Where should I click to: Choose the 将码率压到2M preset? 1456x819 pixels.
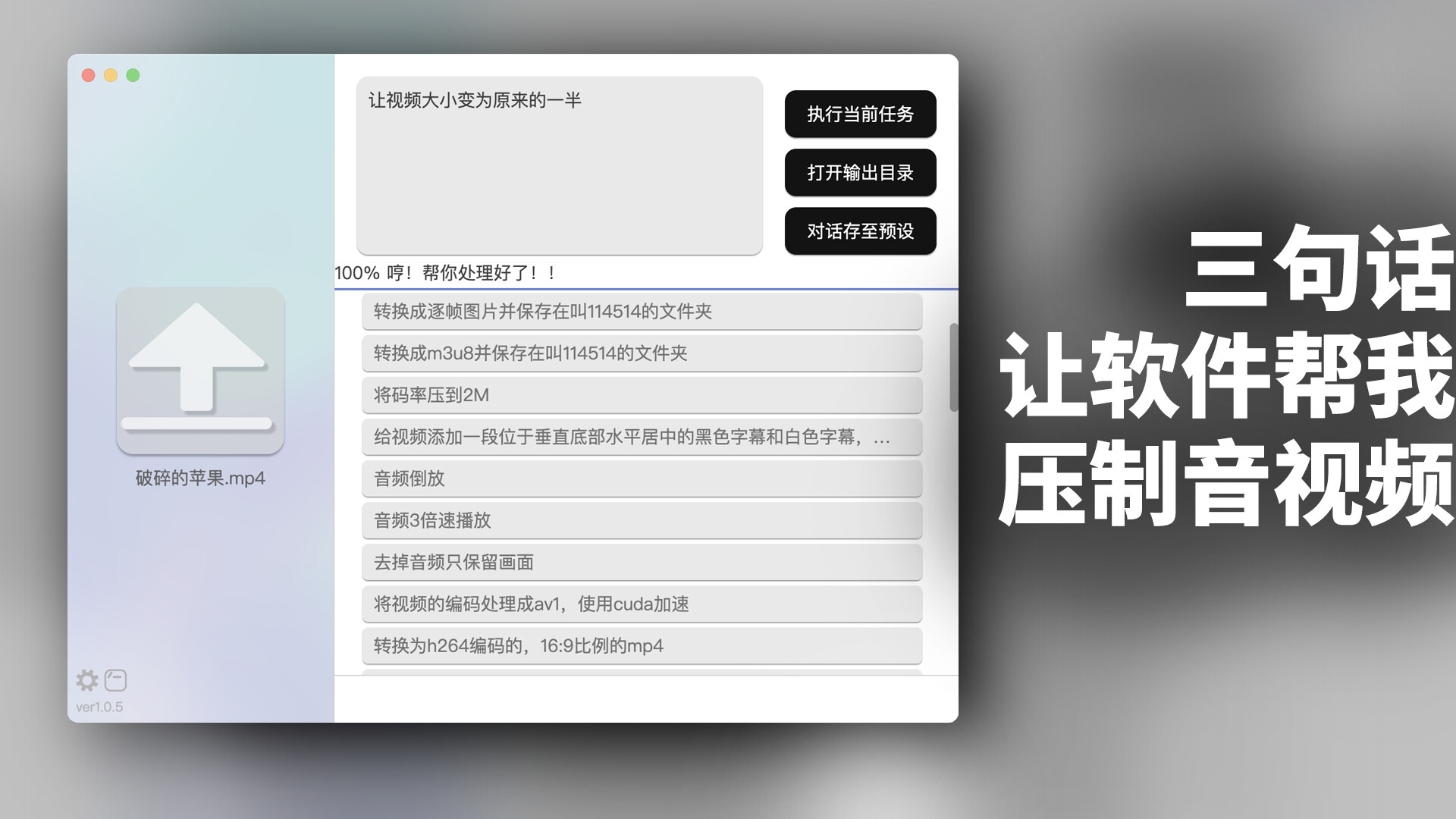[642, 395]
